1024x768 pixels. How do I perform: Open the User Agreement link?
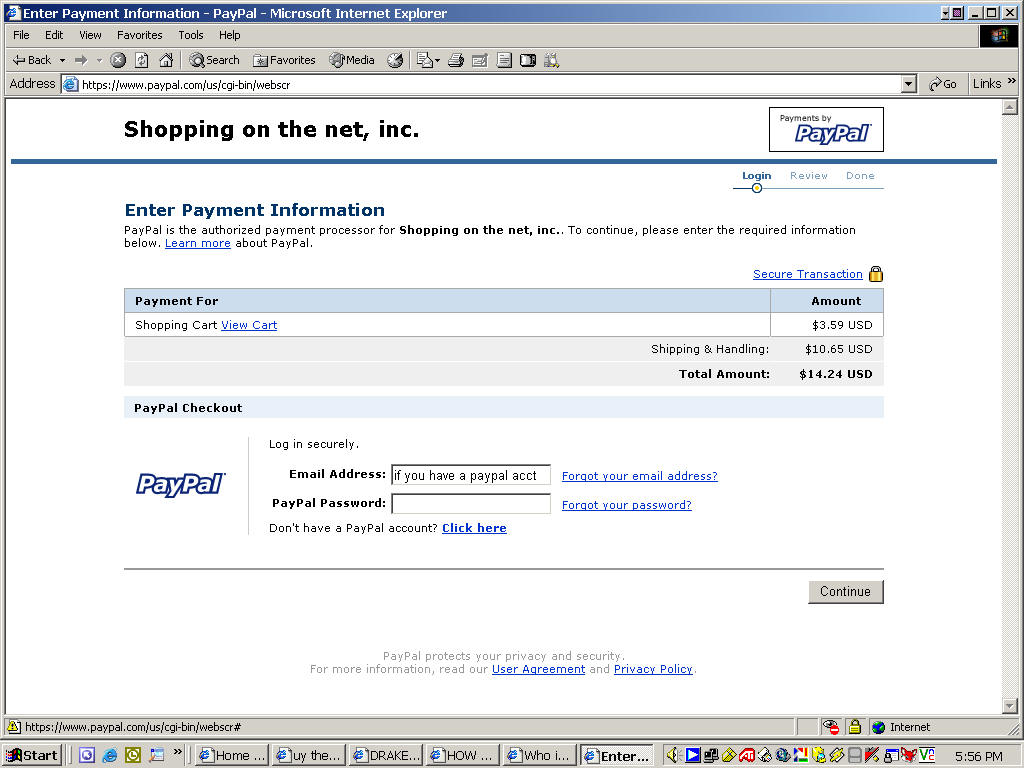click(x=538, y=669)
